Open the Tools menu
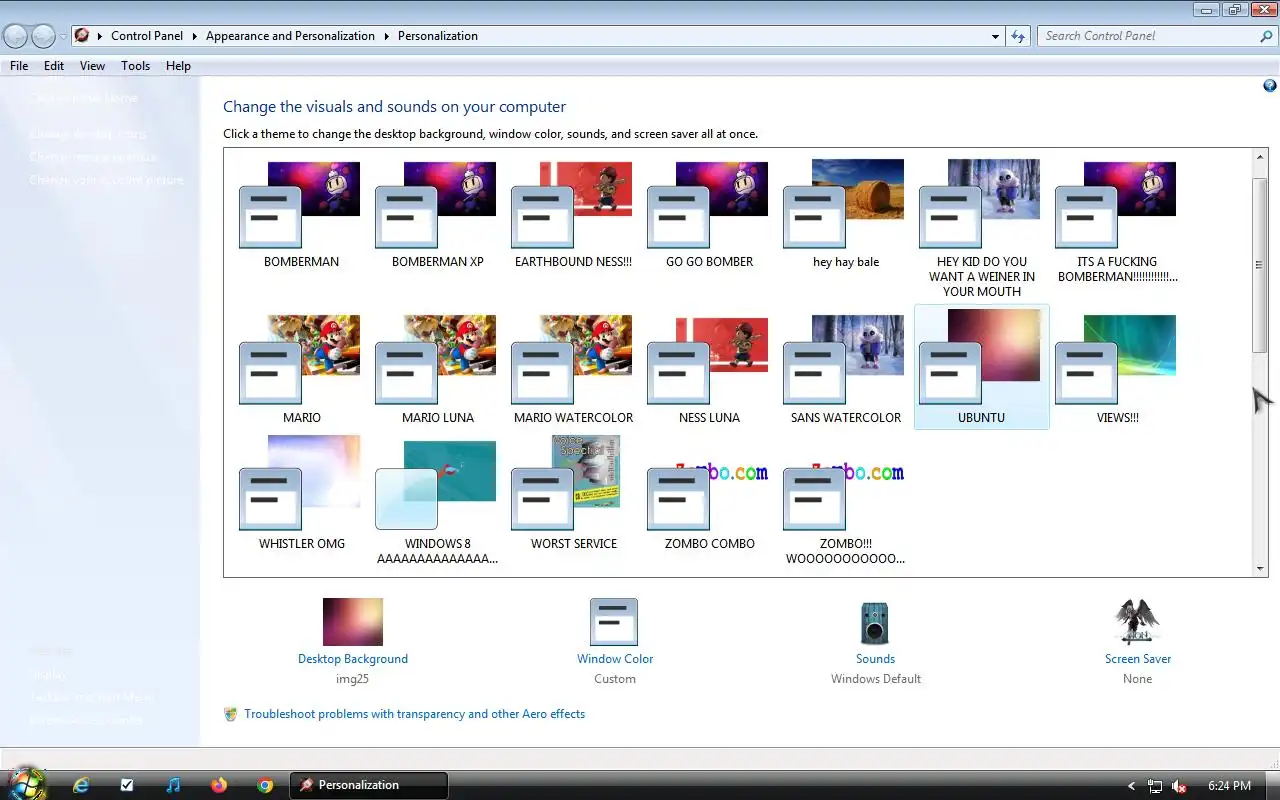1280x800 pixels. pos(135,66)
